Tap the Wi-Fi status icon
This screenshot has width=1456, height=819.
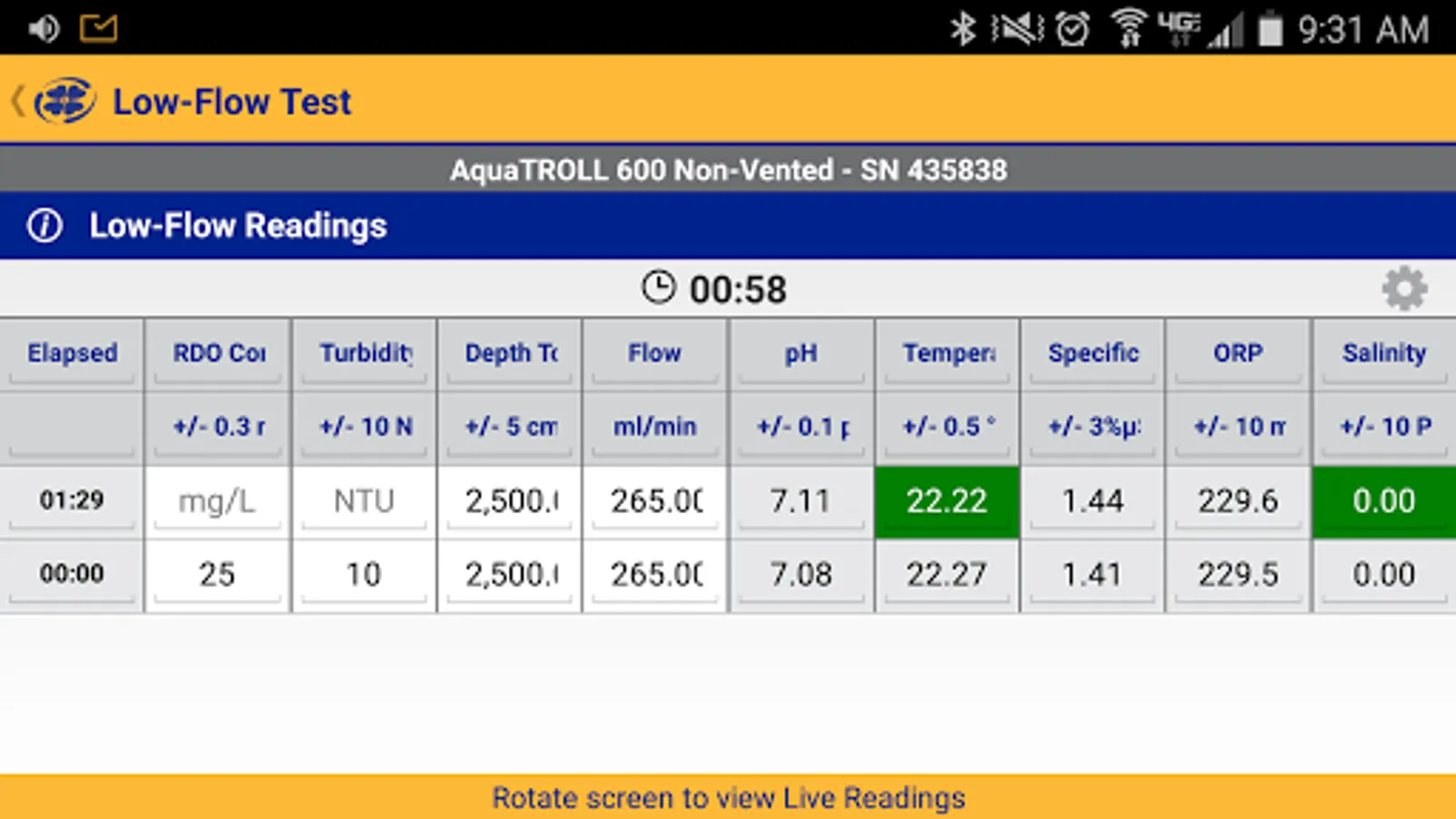pyautogui.click(x=1128, y=28)
